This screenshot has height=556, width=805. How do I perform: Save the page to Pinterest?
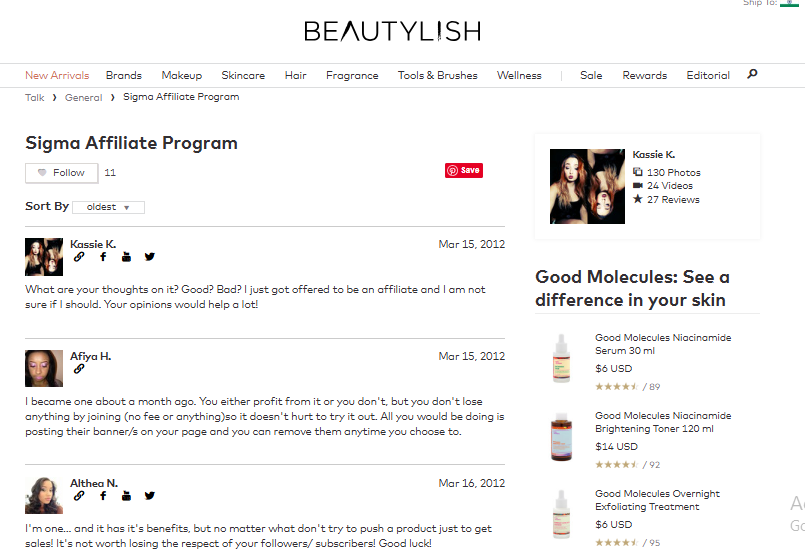click(x=464, y=170)
